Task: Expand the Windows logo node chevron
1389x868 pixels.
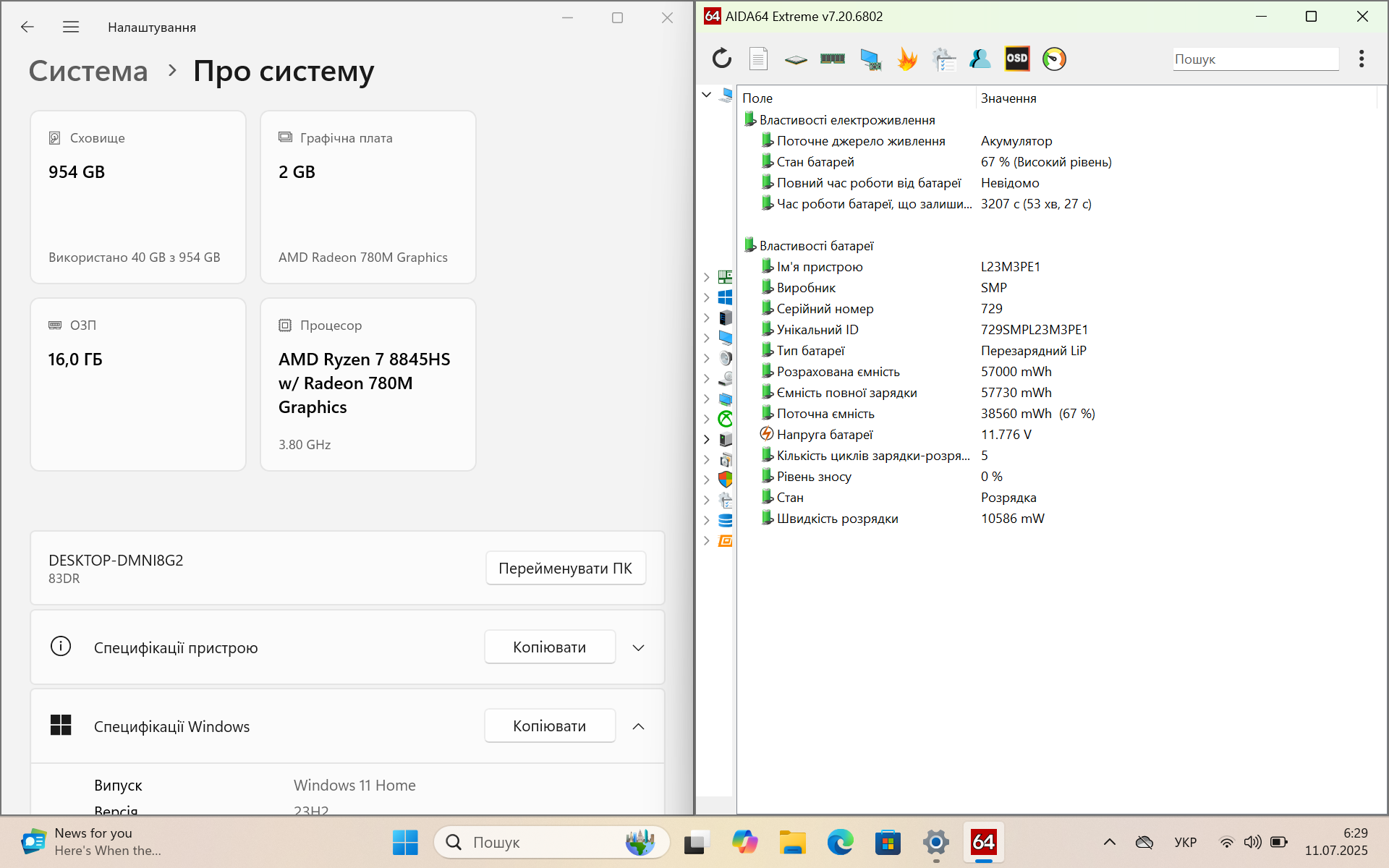Action: 707,297
